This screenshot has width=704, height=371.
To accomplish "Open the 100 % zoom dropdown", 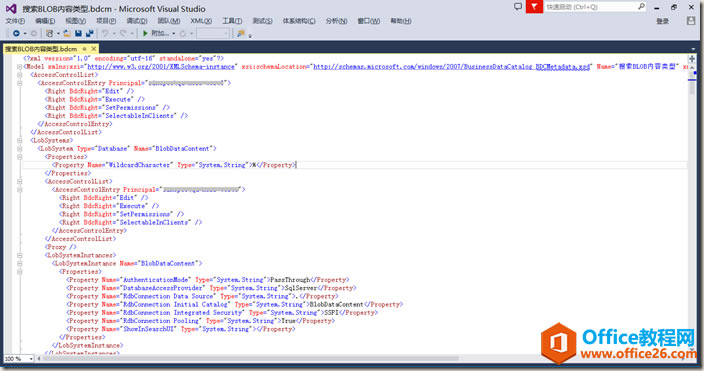I will tap(19, 359).
